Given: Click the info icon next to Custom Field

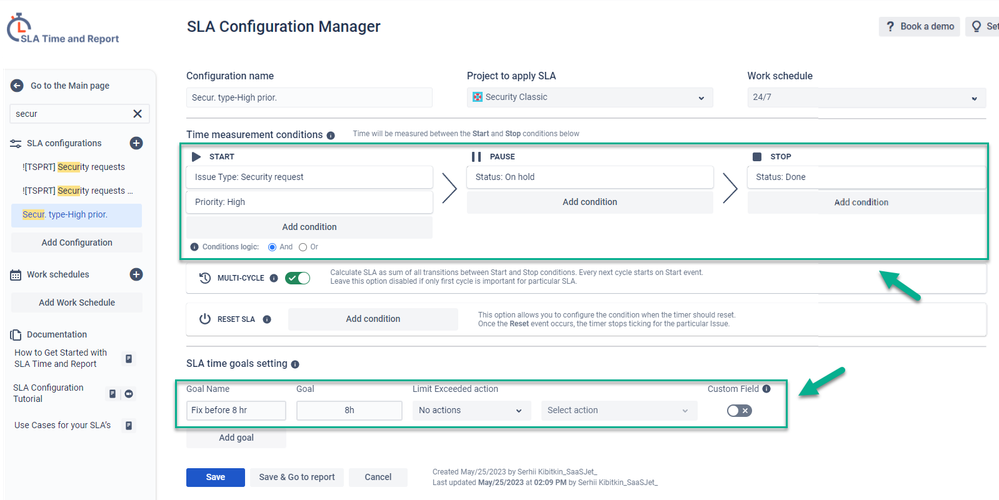Looking at the screenshot, I should [766, 389].
